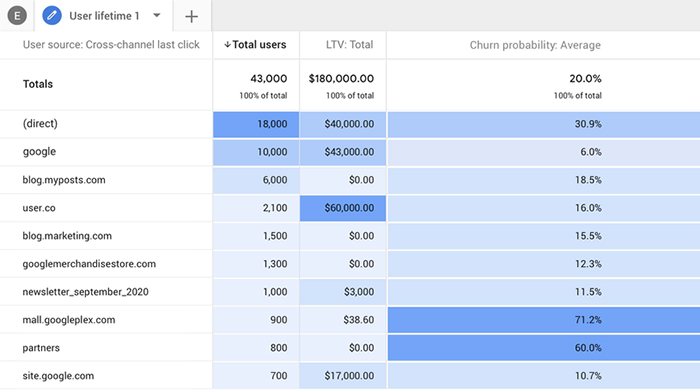The width and height of the screenshot is (700, 390).
Task: Click the 71.2% churn cell
Action: pyautogui.click(x=544, y=320)
